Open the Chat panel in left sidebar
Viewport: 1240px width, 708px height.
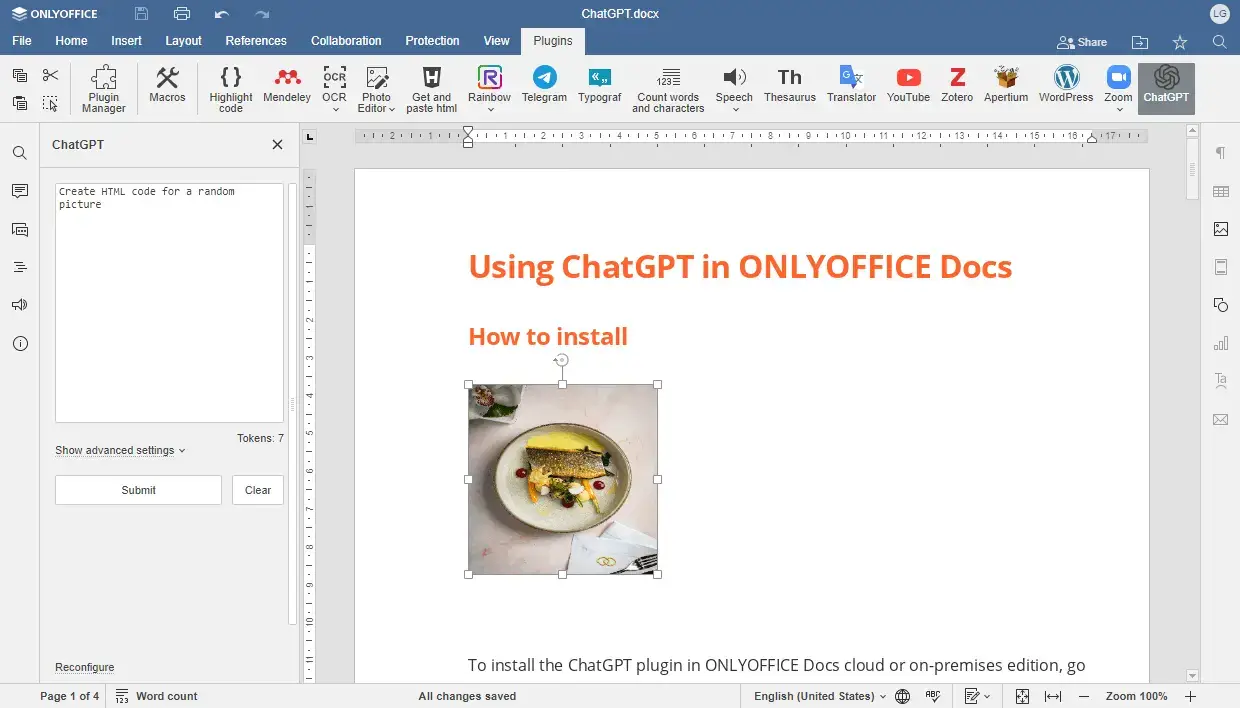[19, 229]
